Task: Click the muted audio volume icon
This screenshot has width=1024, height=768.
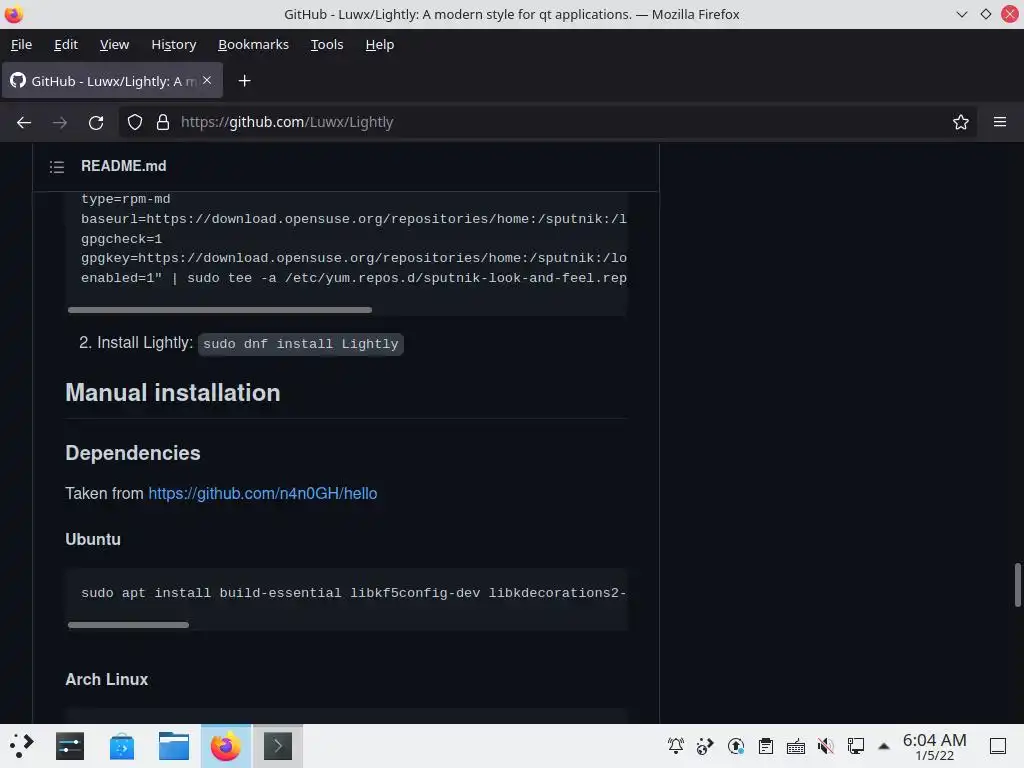Action: [x=825, y=746]
